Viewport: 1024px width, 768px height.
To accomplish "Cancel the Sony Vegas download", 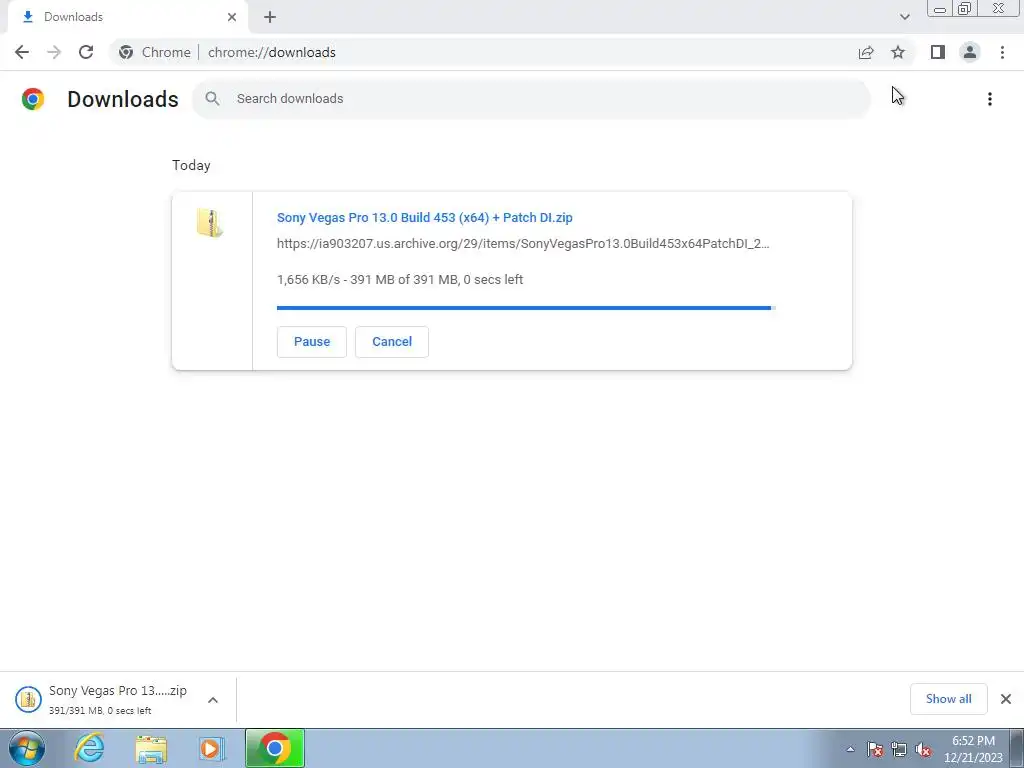I will (x=392, y=342).
